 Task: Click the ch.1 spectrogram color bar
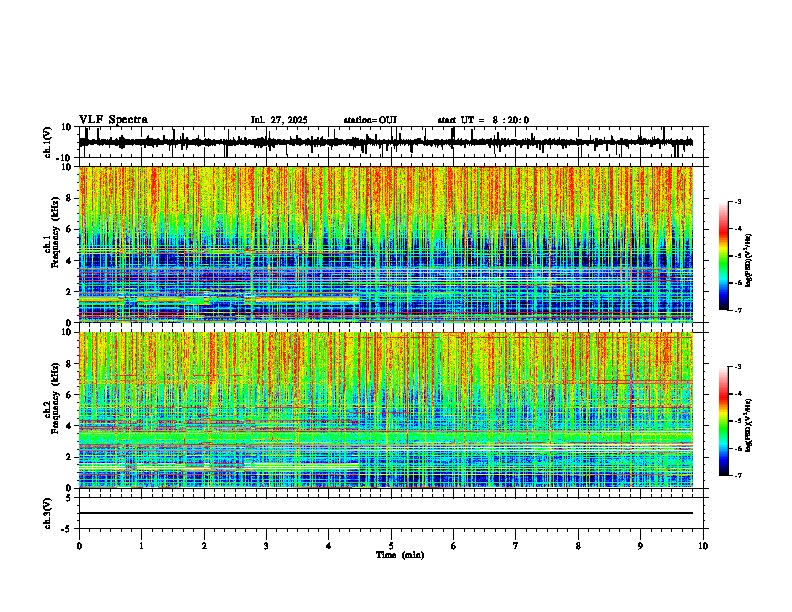coord(723,255)
